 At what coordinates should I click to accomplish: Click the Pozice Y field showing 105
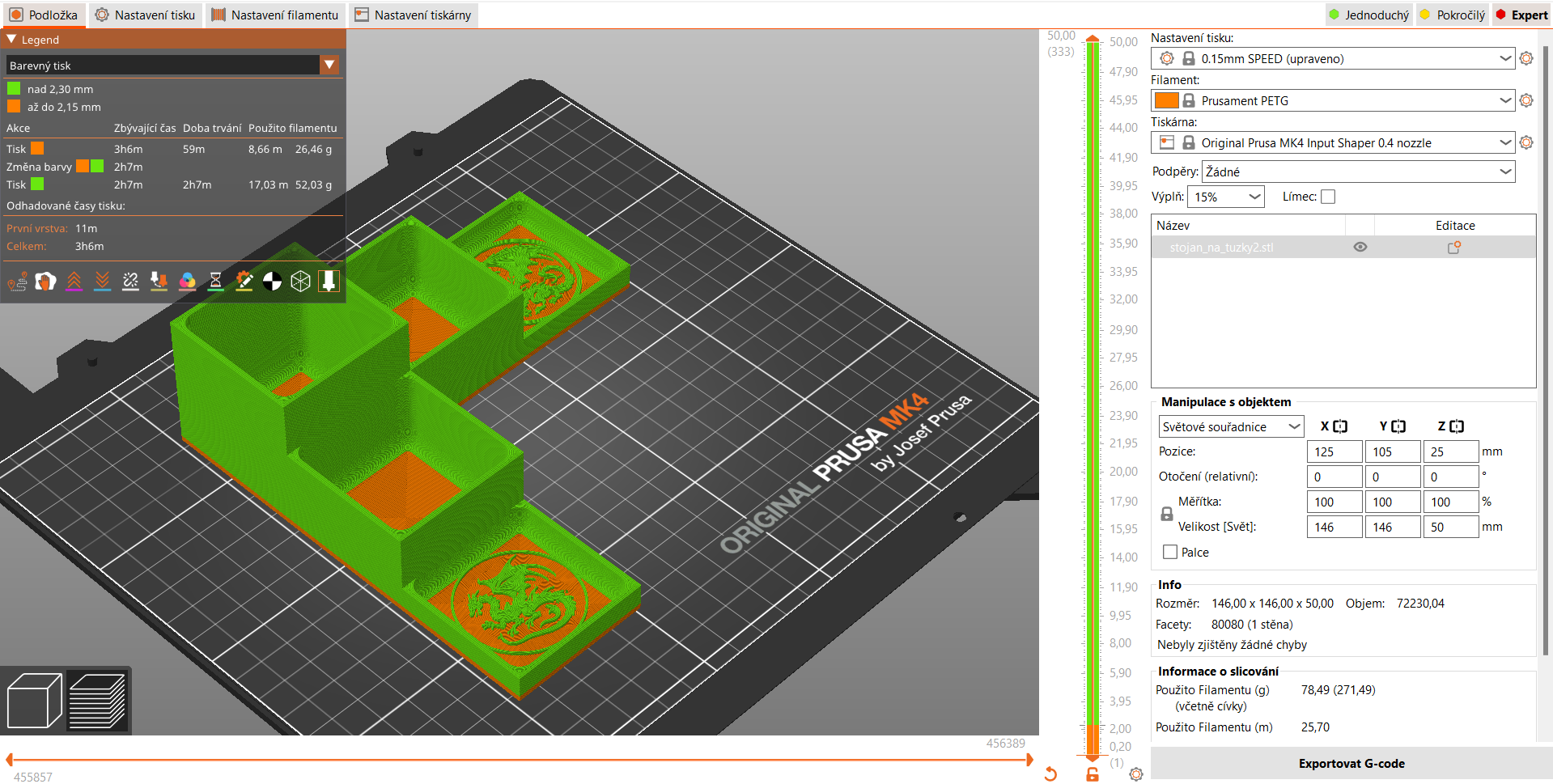point(1393,451)
